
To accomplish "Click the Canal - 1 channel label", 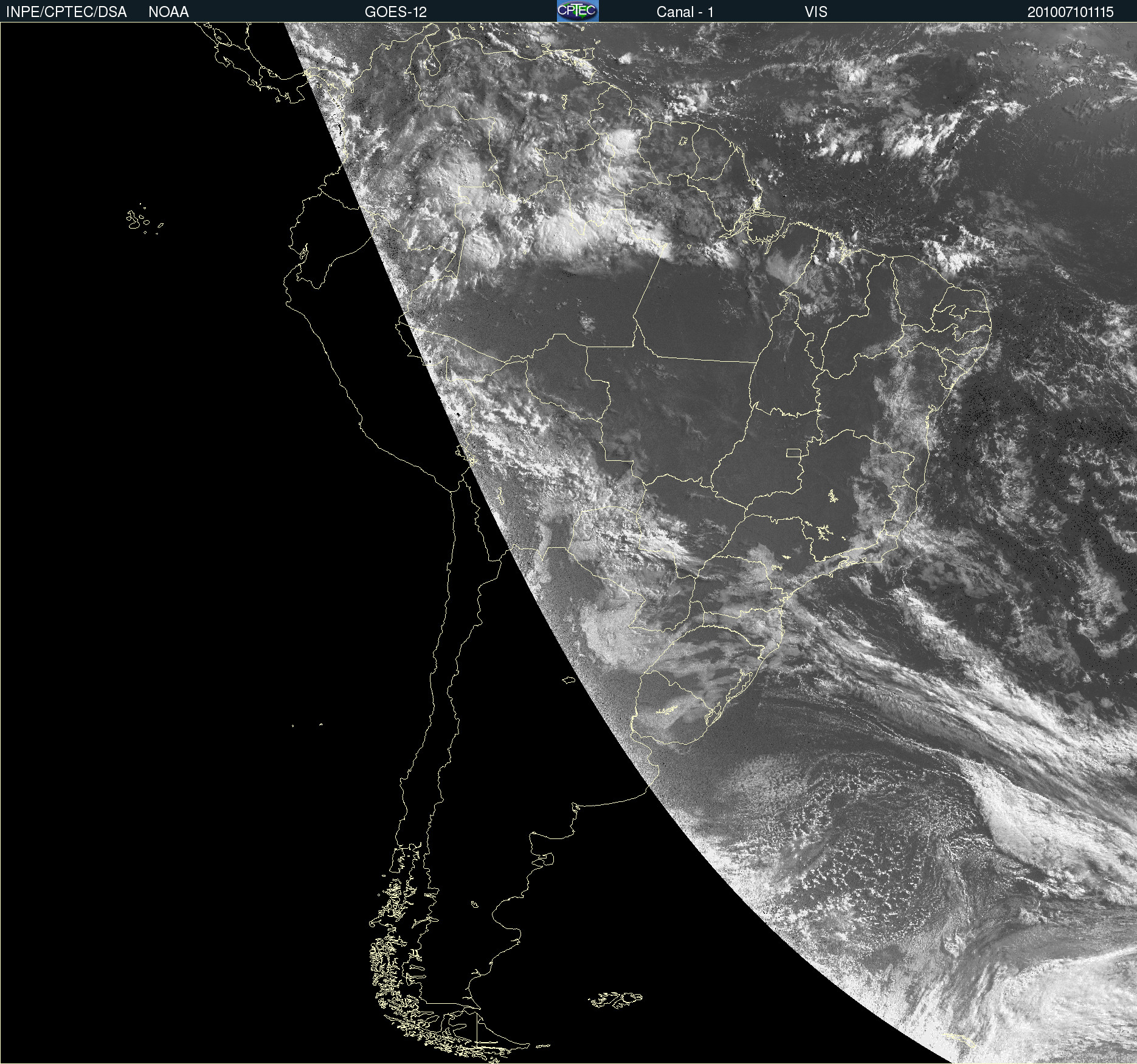I will pyautogui.click(x=685, y=12).
